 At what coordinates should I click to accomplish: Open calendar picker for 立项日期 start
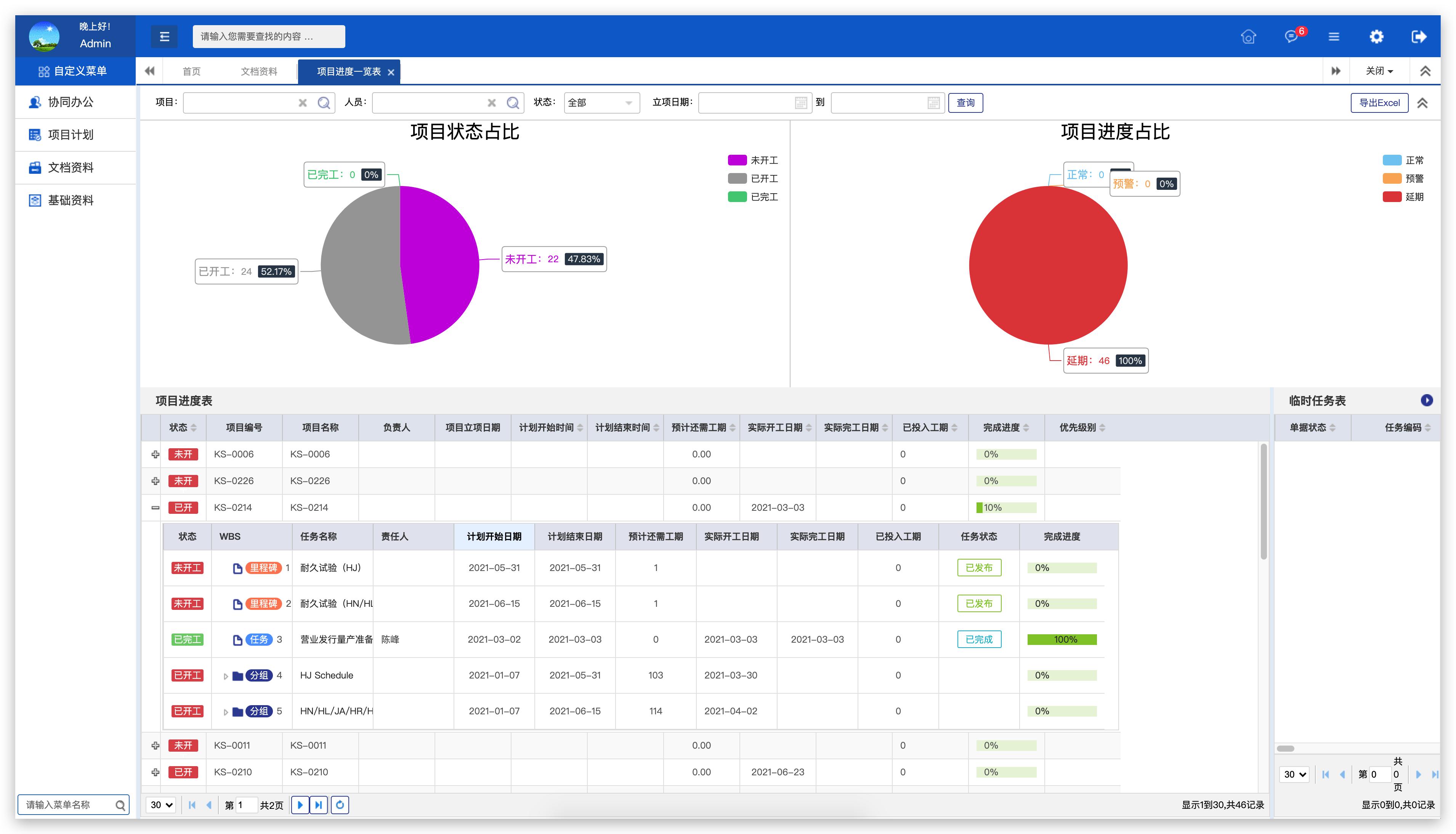(801, 103)
